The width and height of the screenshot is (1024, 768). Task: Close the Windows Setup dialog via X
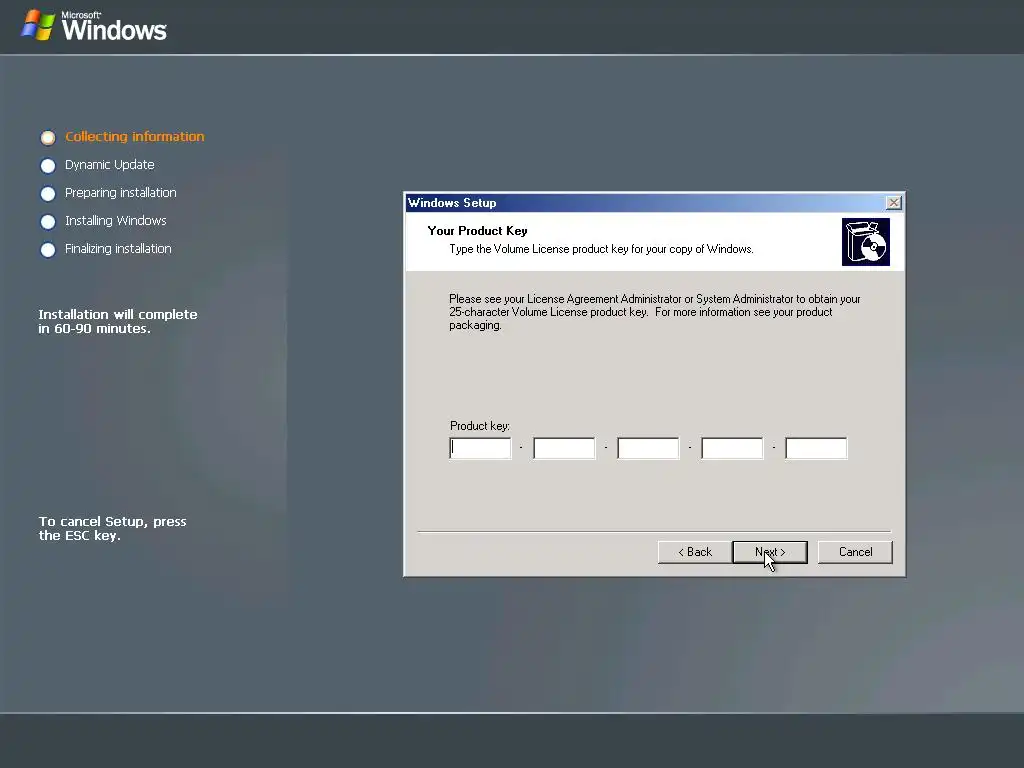[x=893, y=202]
